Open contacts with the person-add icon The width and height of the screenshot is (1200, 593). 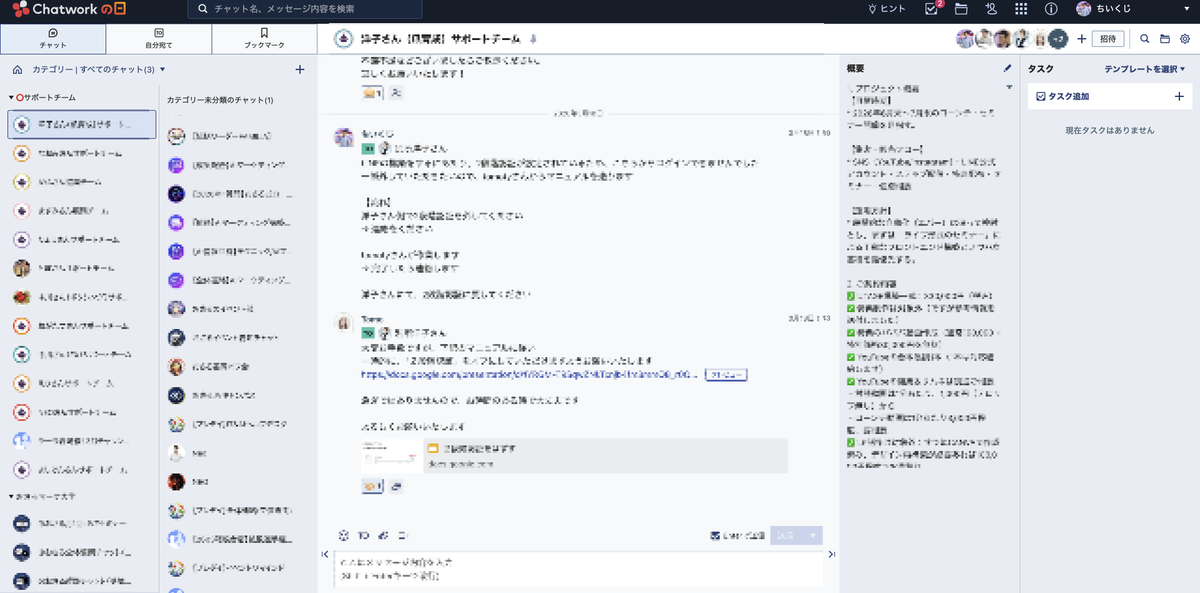[990, 11]
